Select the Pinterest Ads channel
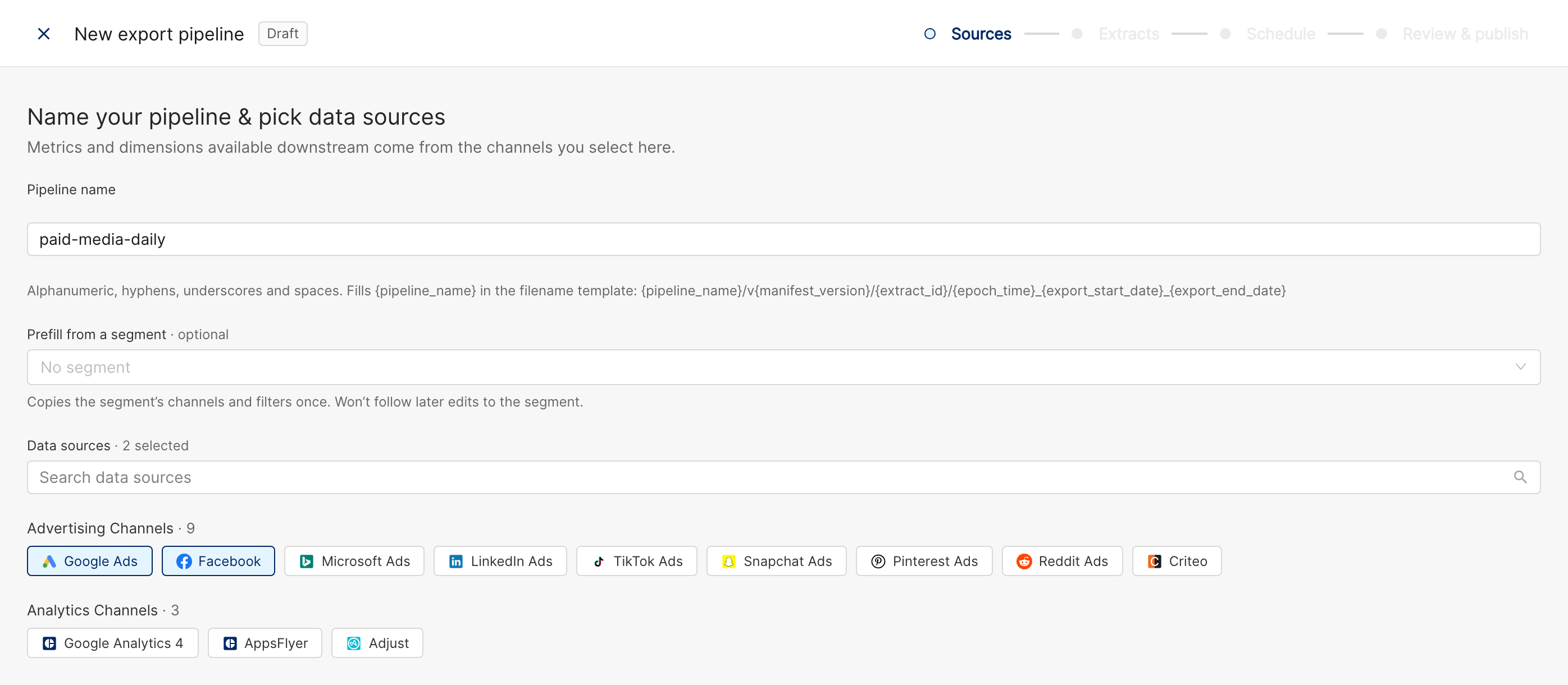The height and width of the screenshot is (685, 1568). (924, 561)
